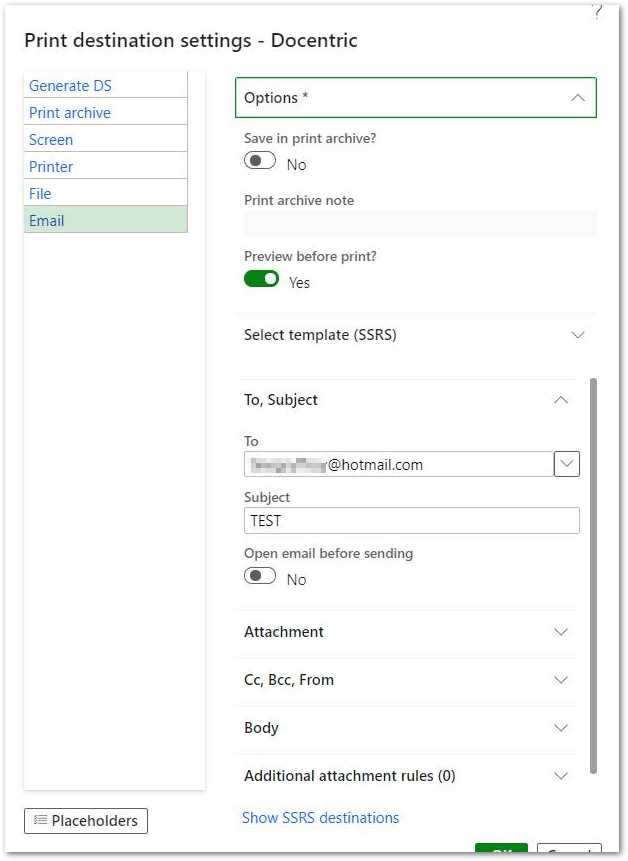Toggle Preview before print switch
Image resolution: width=628 pixels, height=861 pixels.
tap(261, 279)
